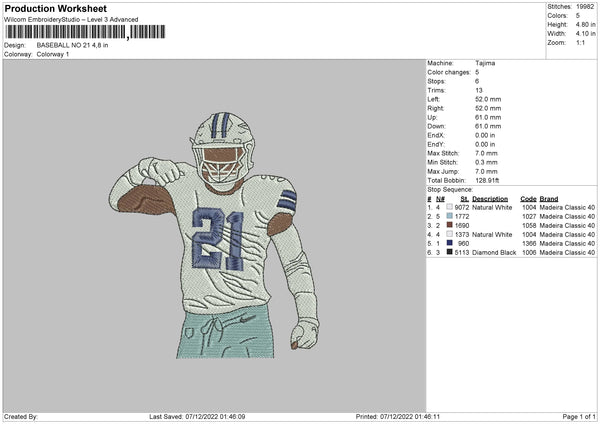Click the 'Last Saved: 07/12/2022 01:46:09' text
Image resolution: width=600 pixels, height=424 pixels.
[197, 416]
